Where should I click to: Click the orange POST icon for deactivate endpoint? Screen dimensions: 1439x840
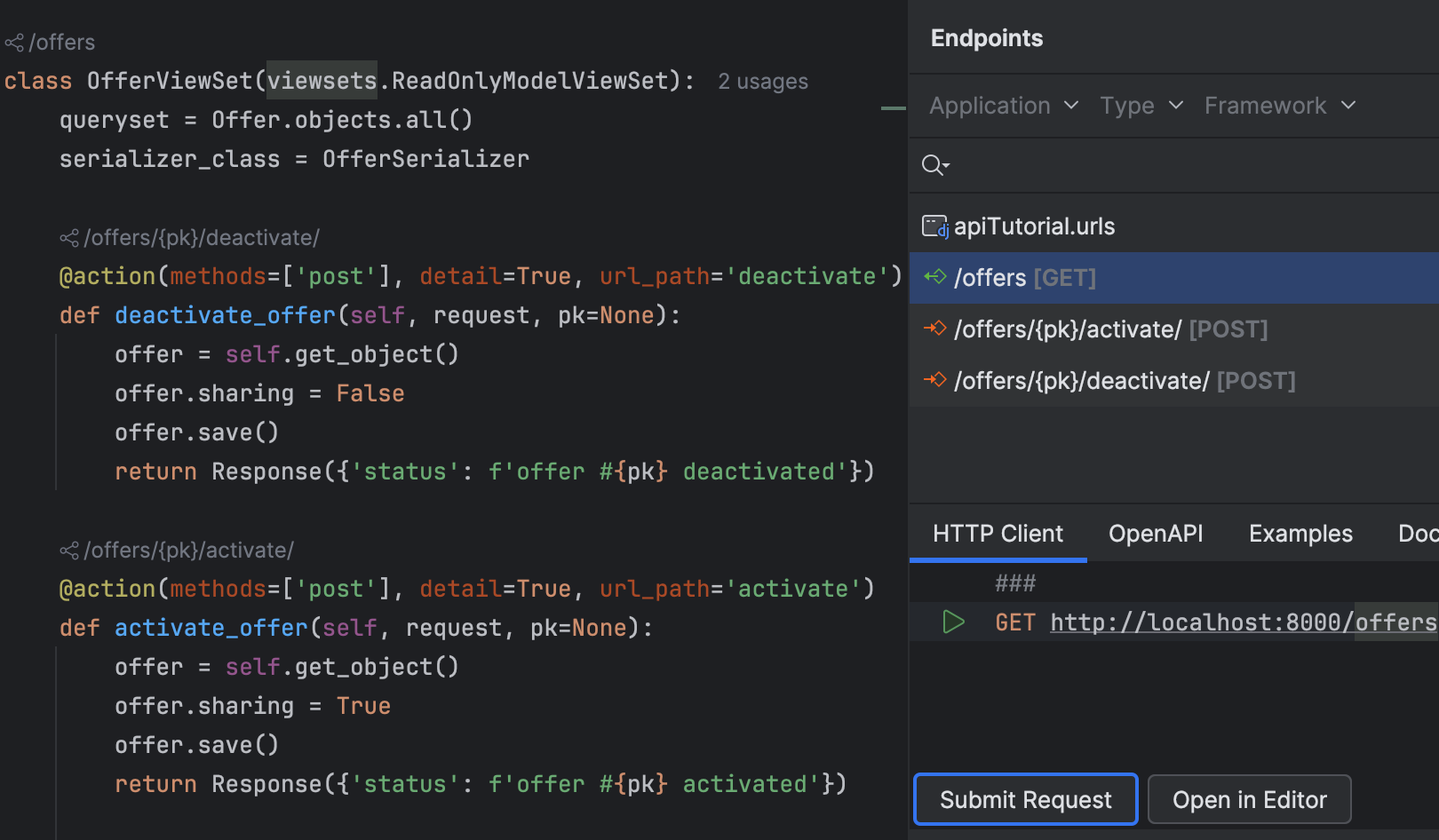click(935, 380)
